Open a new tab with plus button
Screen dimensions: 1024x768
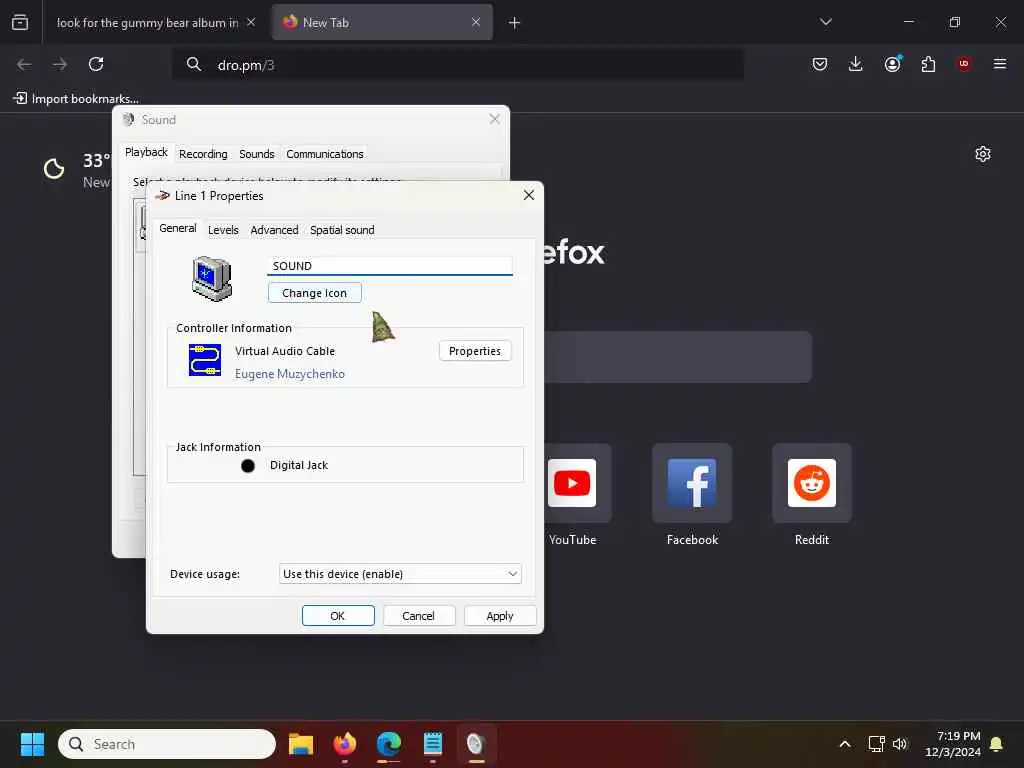[x=515, y=23]
